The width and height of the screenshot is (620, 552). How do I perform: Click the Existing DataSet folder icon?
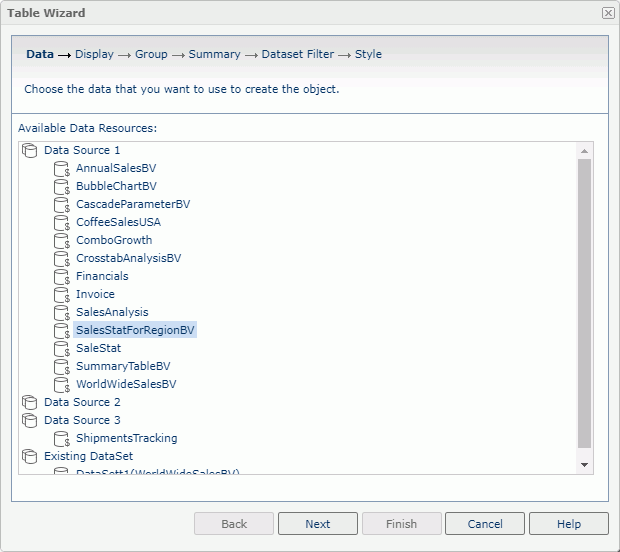click(x=29, y=456)
